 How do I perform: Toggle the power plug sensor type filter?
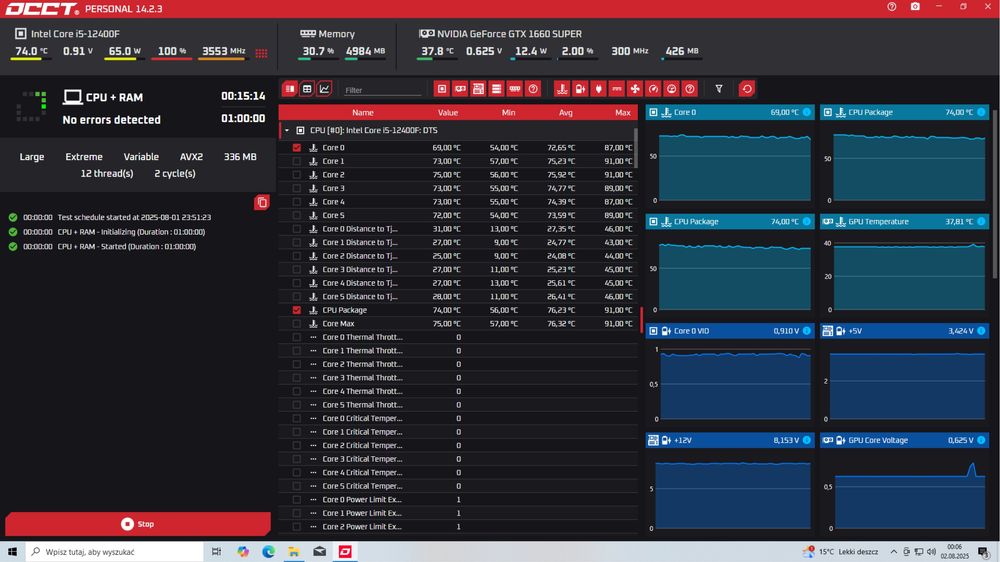pyautogui.click(x=598, y=89)
